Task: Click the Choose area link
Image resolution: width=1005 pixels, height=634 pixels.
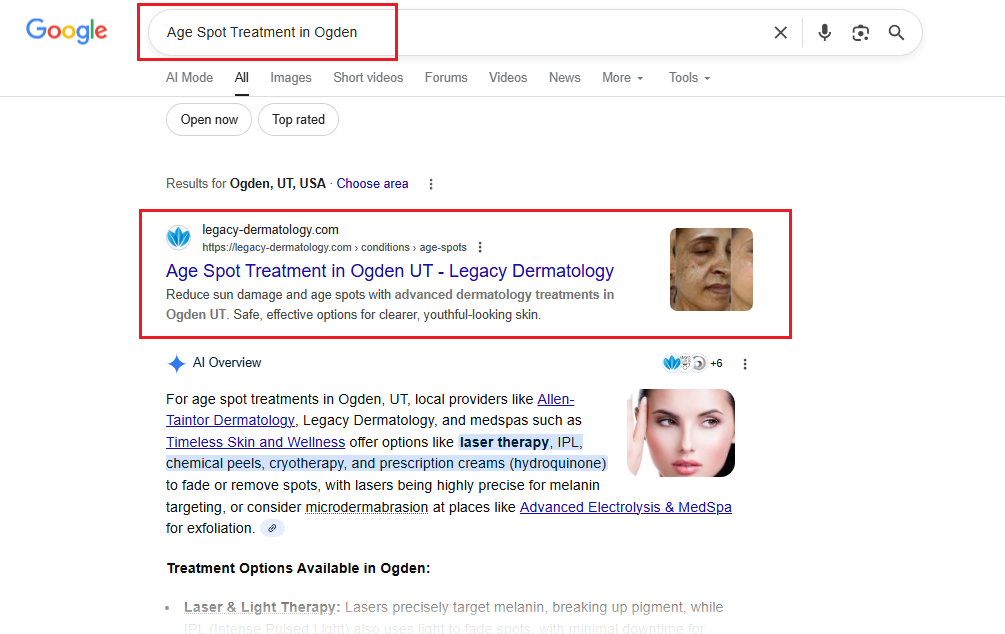Action: click(372, 184)
